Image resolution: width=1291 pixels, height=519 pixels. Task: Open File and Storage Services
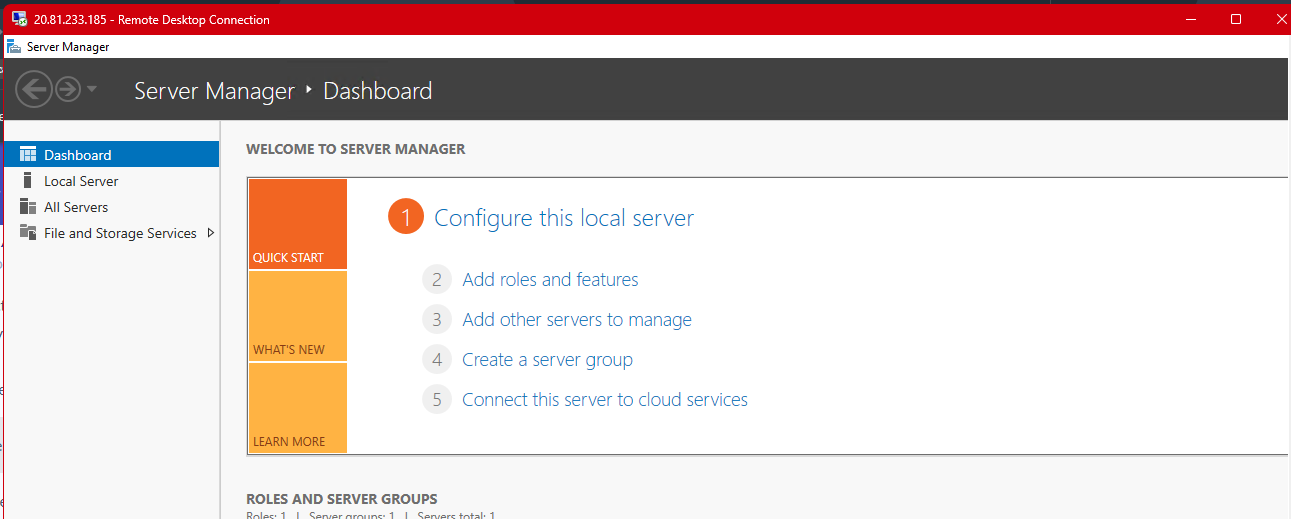(111, 233)
